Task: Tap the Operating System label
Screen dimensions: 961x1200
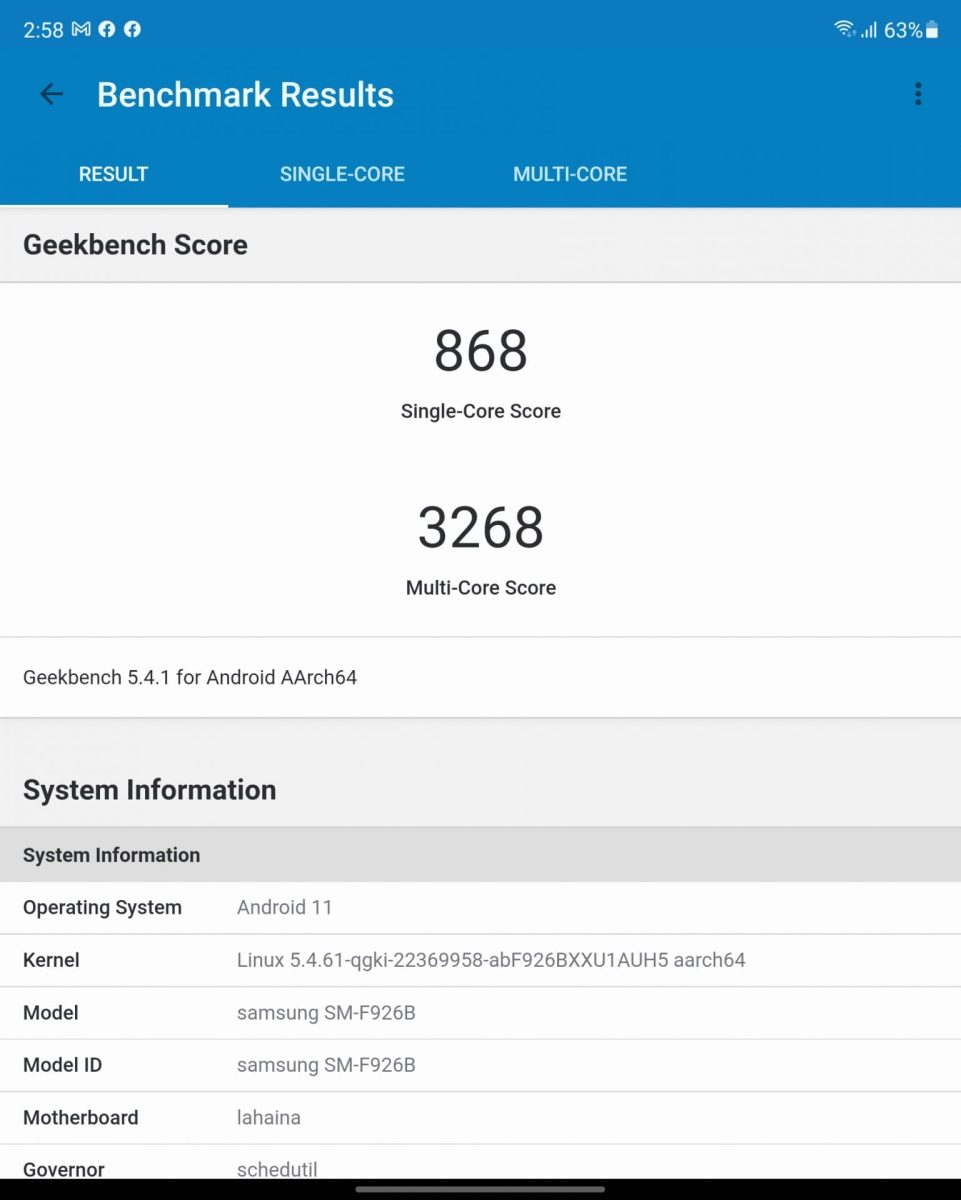Action: (x=102, y=908)
